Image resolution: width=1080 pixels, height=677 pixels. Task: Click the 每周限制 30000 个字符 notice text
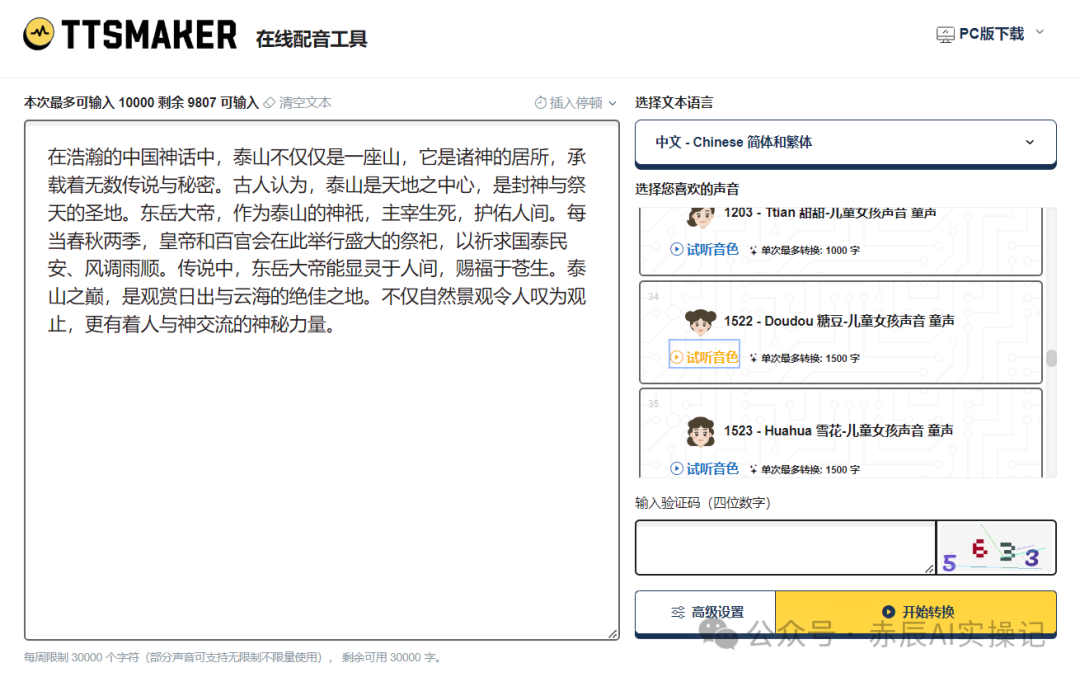point(232,657)
